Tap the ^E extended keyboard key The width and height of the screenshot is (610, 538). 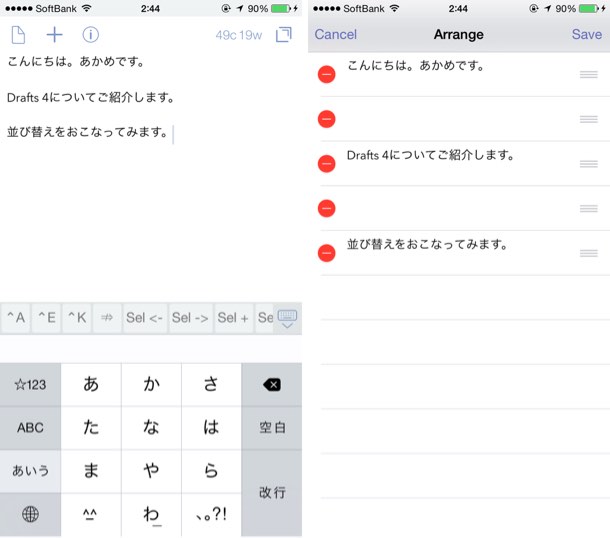coord(46,318)
